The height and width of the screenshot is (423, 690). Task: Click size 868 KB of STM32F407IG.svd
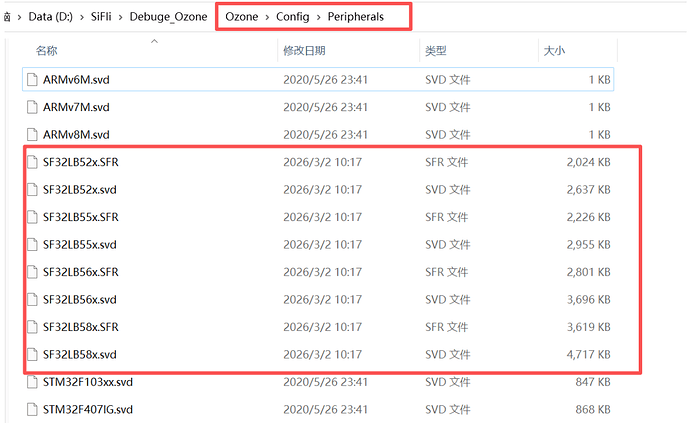click(593, 409)
